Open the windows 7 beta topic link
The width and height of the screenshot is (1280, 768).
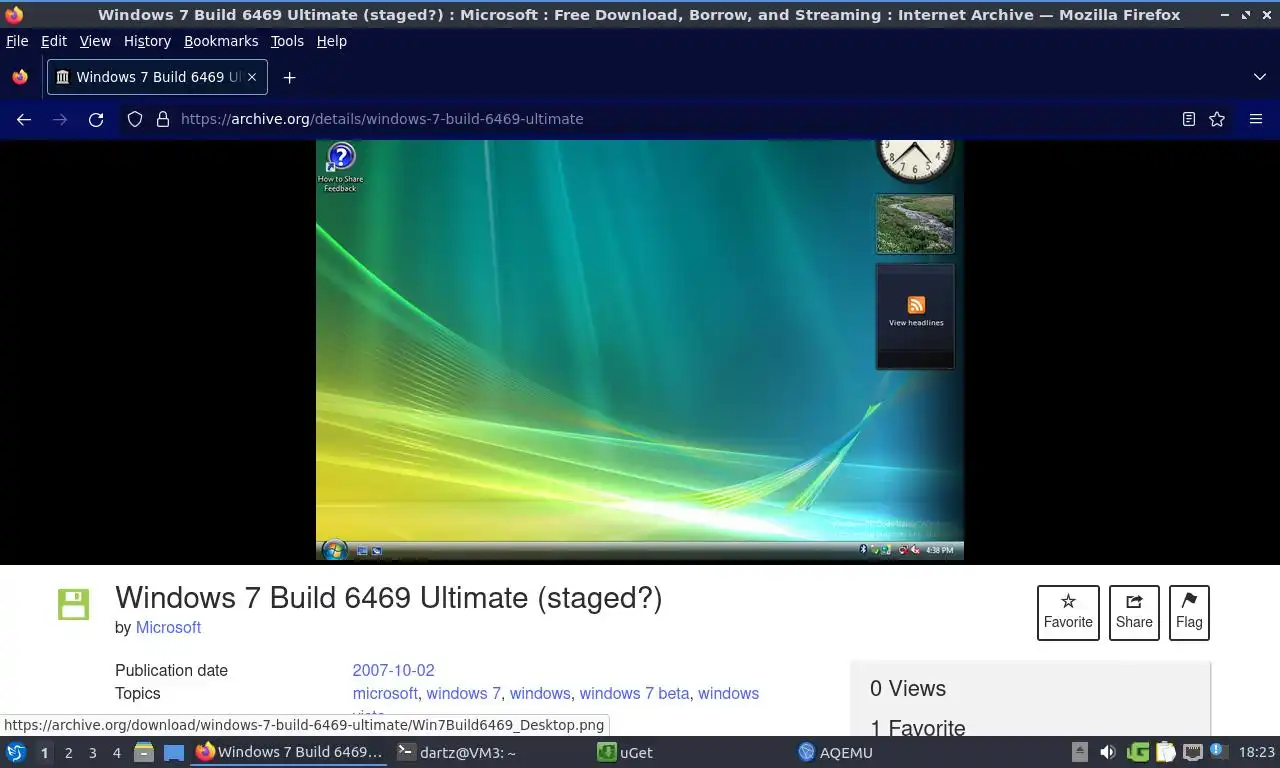(x=634, y=693)
